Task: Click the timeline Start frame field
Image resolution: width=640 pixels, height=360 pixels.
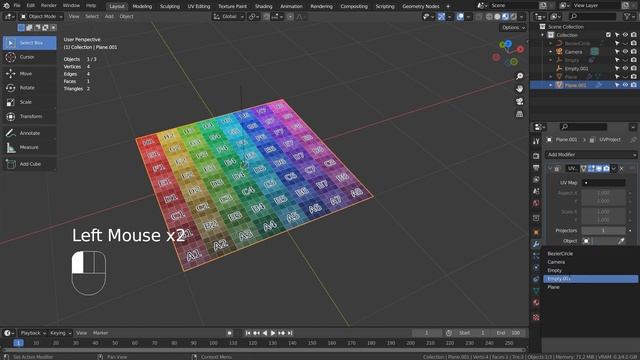Action: coord(473,333)
